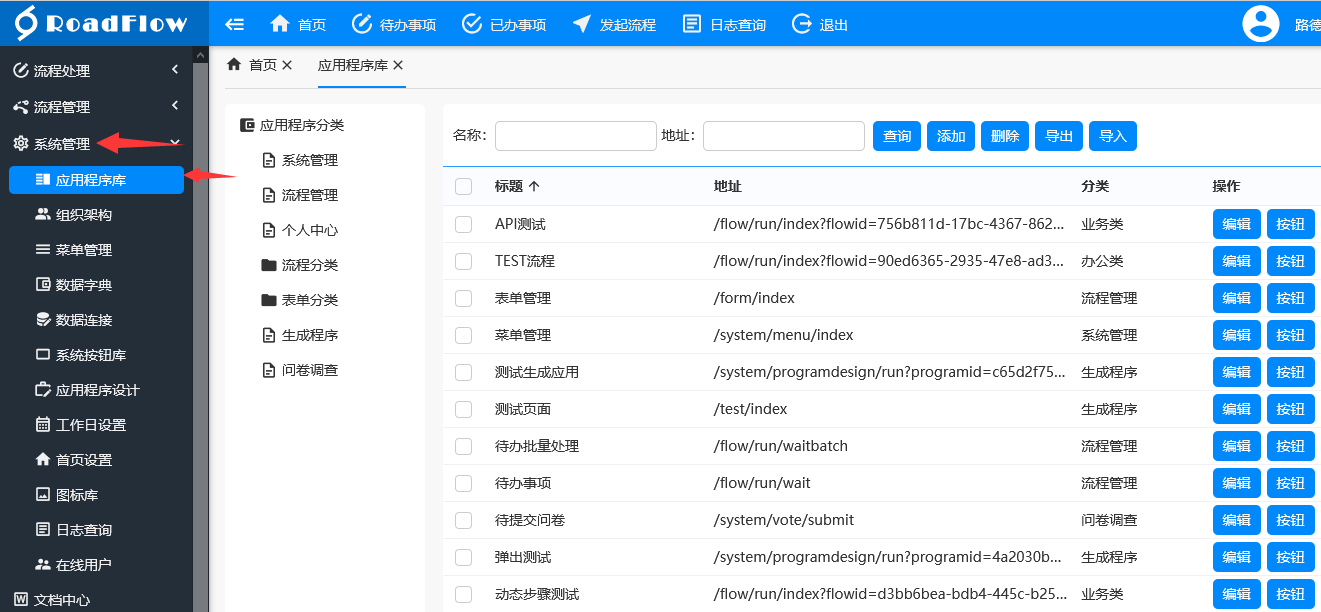Expand 流程管理 sidebar menu
This screenshot has width=1321, height=612.
coord(96,106)
